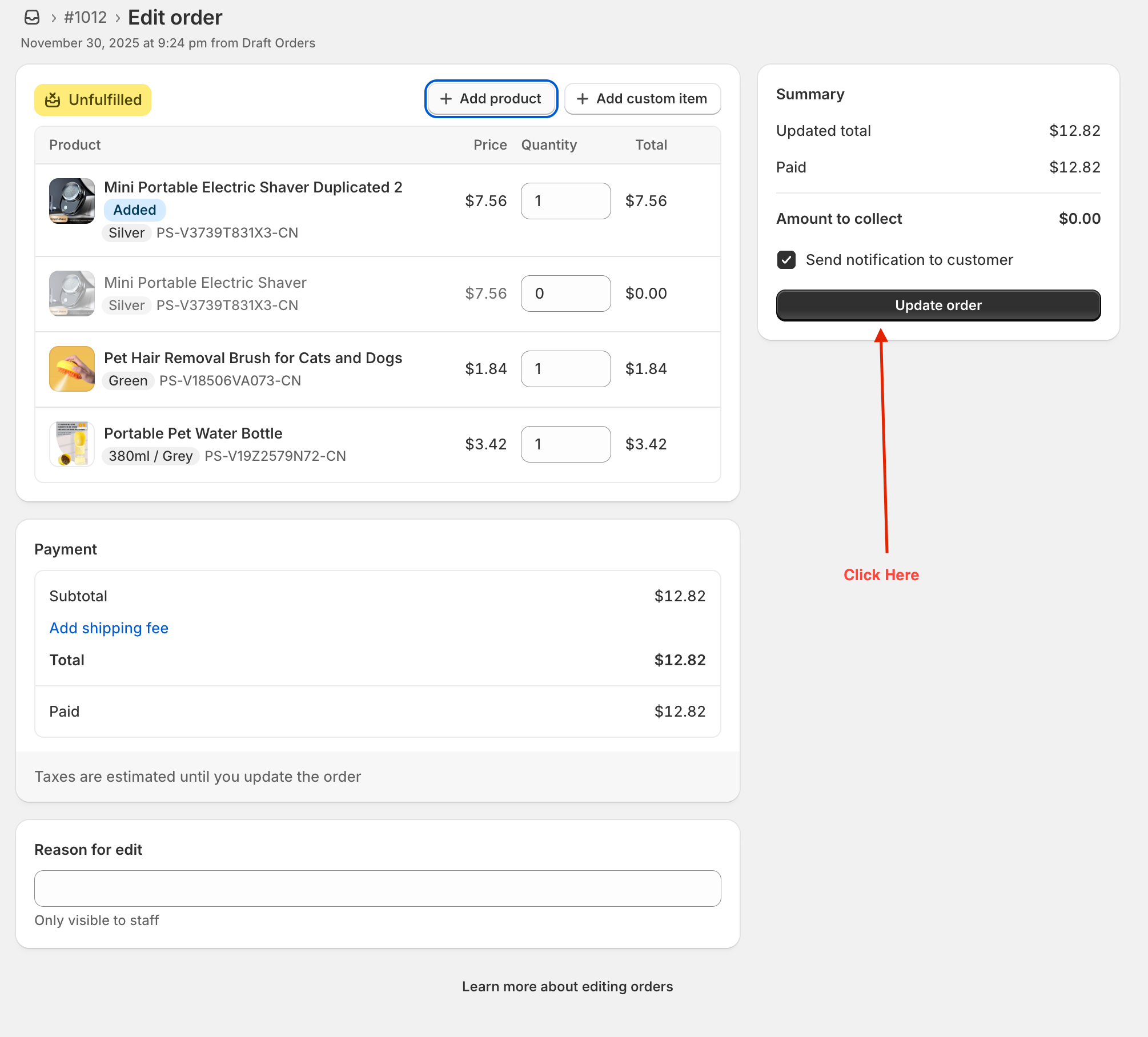Viewport: 1148px width, 1037px height.
Task: Open Mini Portable Electric Shaver Duplicated 2 thumbnail
Action: (x=72, y=201)
